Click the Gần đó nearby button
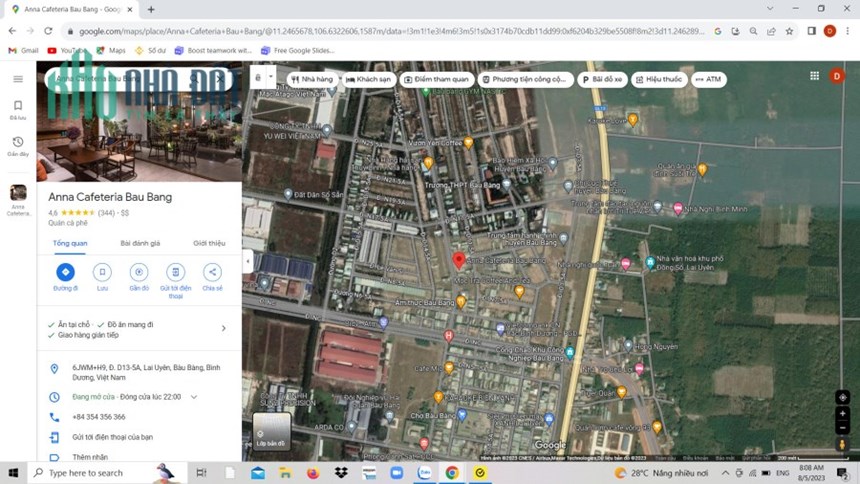This screenshot has width=860, height=484. click(x=139, y=277)
